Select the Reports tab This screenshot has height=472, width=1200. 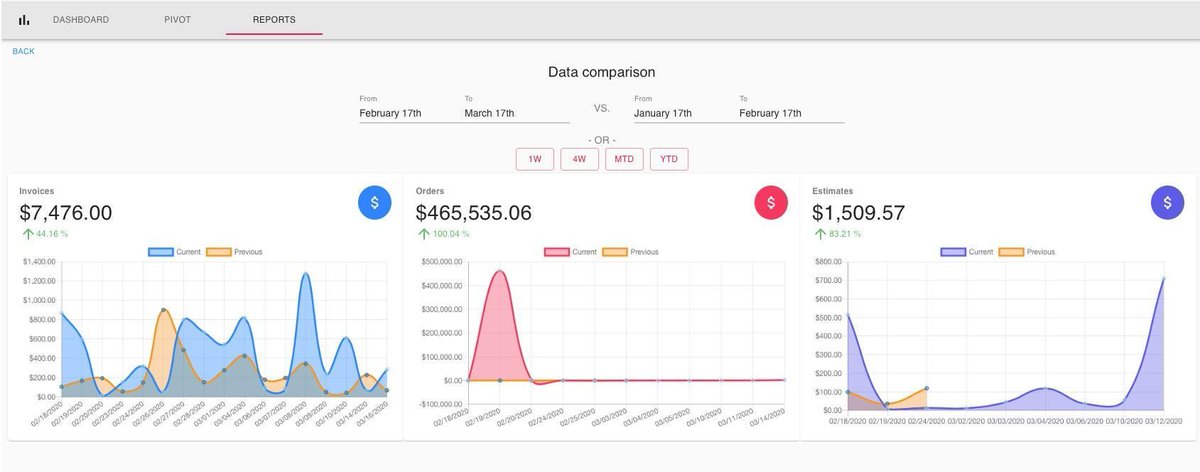coord(274,20)
